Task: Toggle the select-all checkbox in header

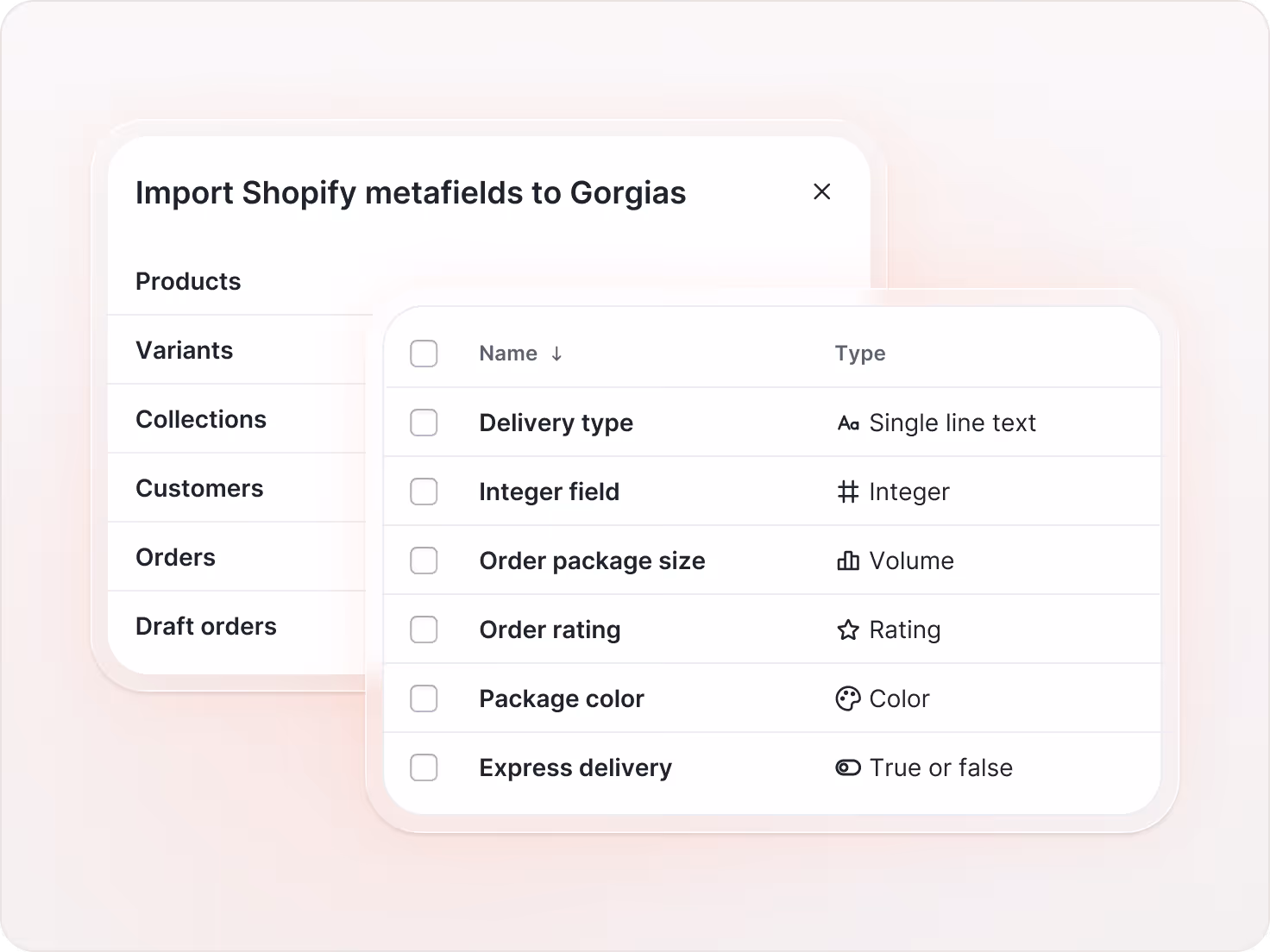Action: pyautogui.click(x=424, y=354)
